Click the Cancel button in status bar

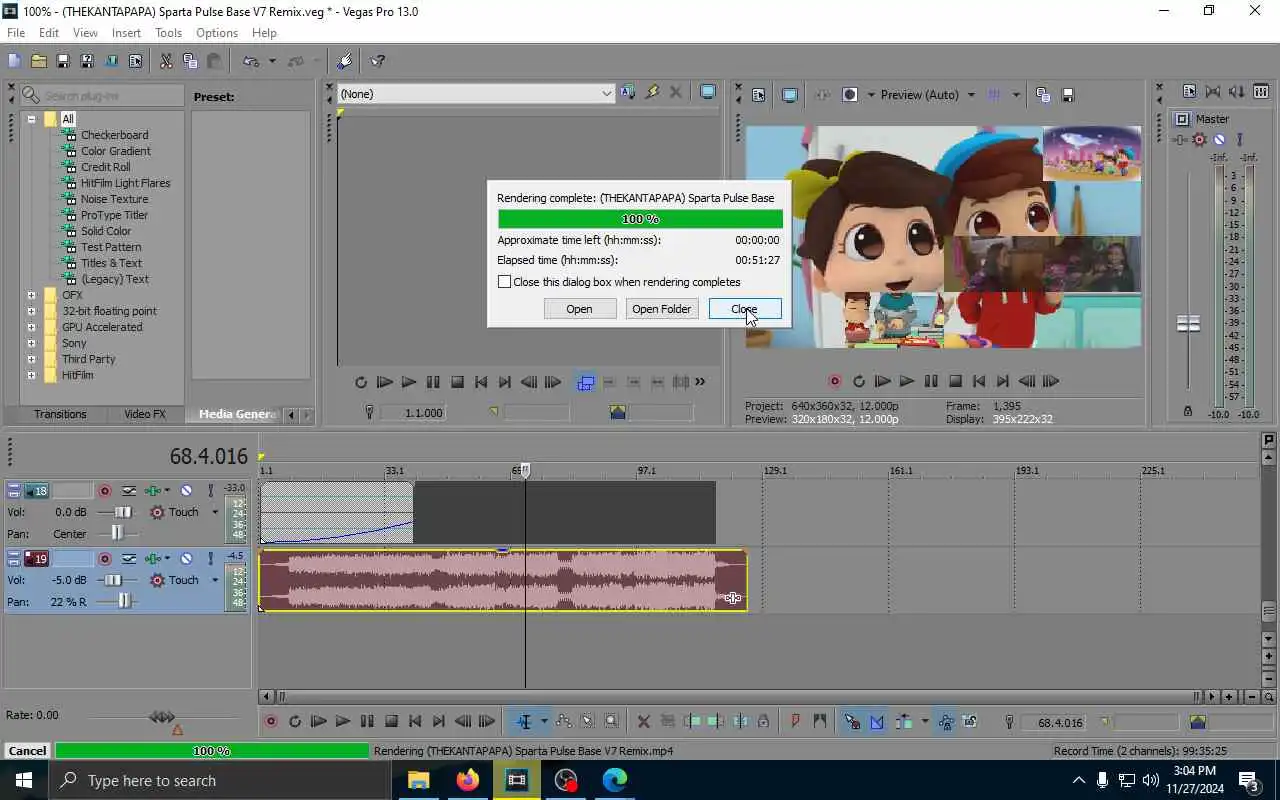pos(27,751)
